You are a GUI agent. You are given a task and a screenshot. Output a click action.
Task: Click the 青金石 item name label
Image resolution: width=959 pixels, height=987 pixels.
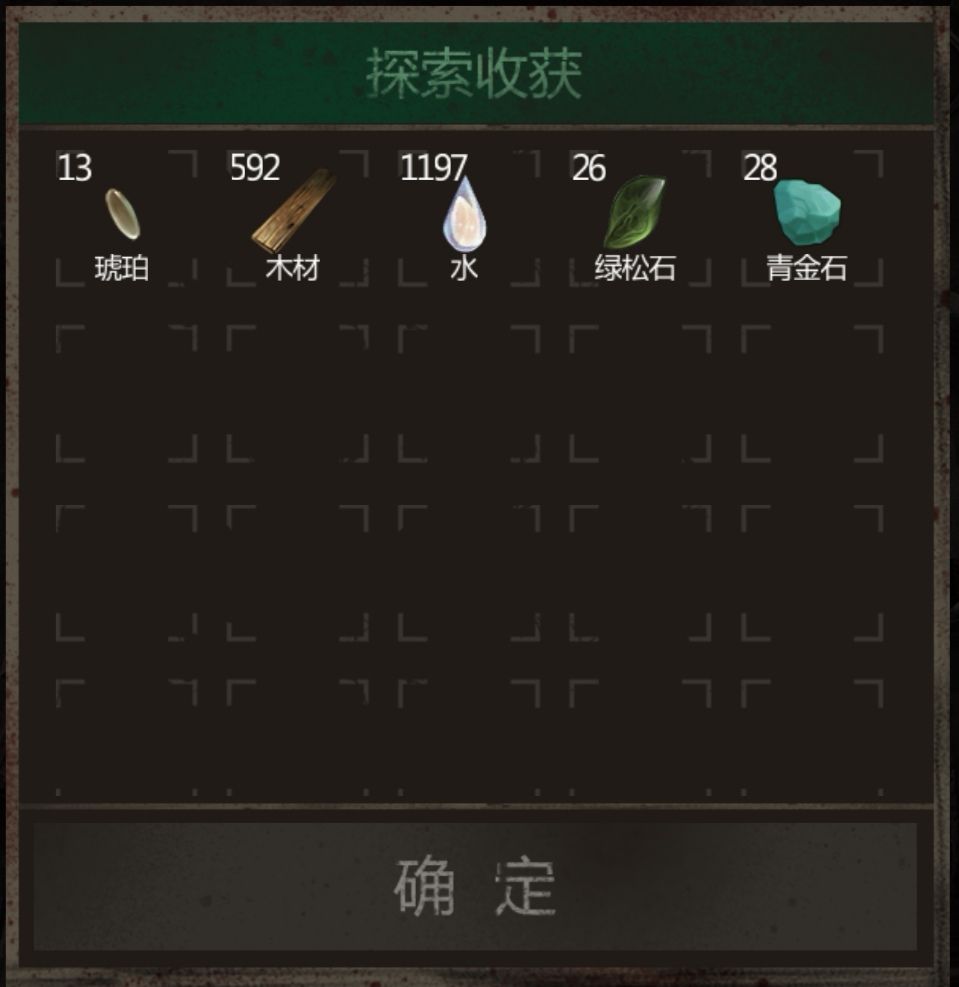point(807,268)
